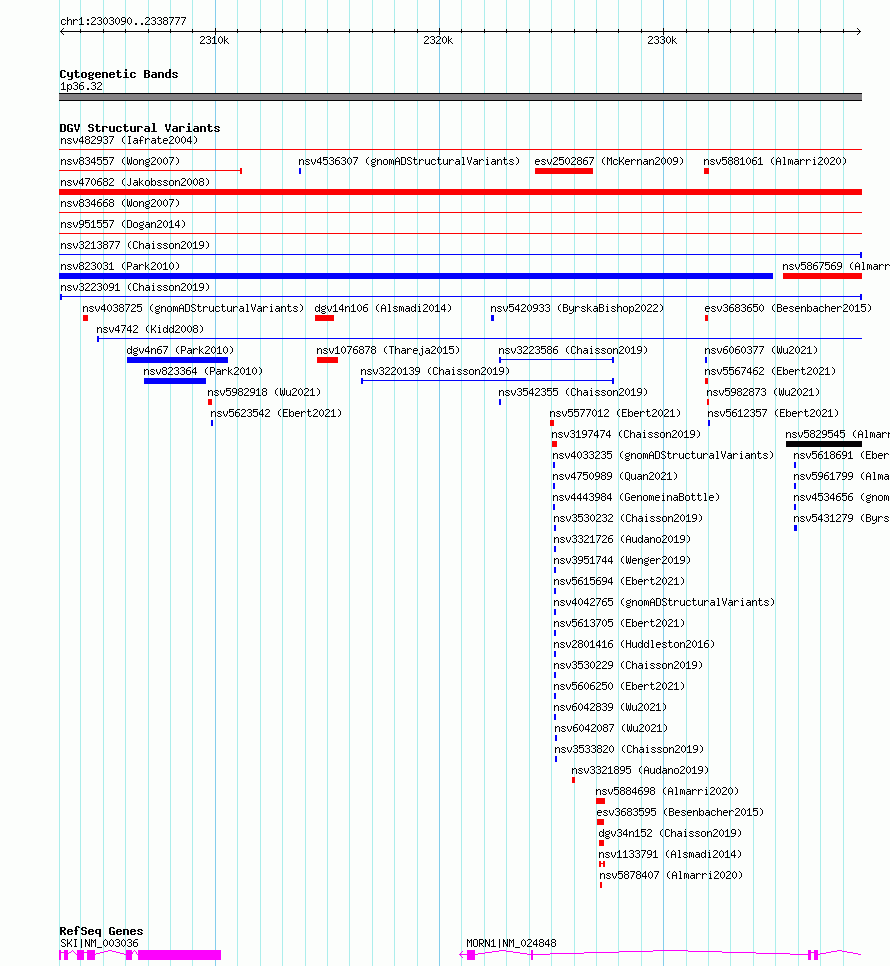Select nsv5615694 (Ebert2021) label
Screen dimensions: 890x966
(x=619, y=580)
